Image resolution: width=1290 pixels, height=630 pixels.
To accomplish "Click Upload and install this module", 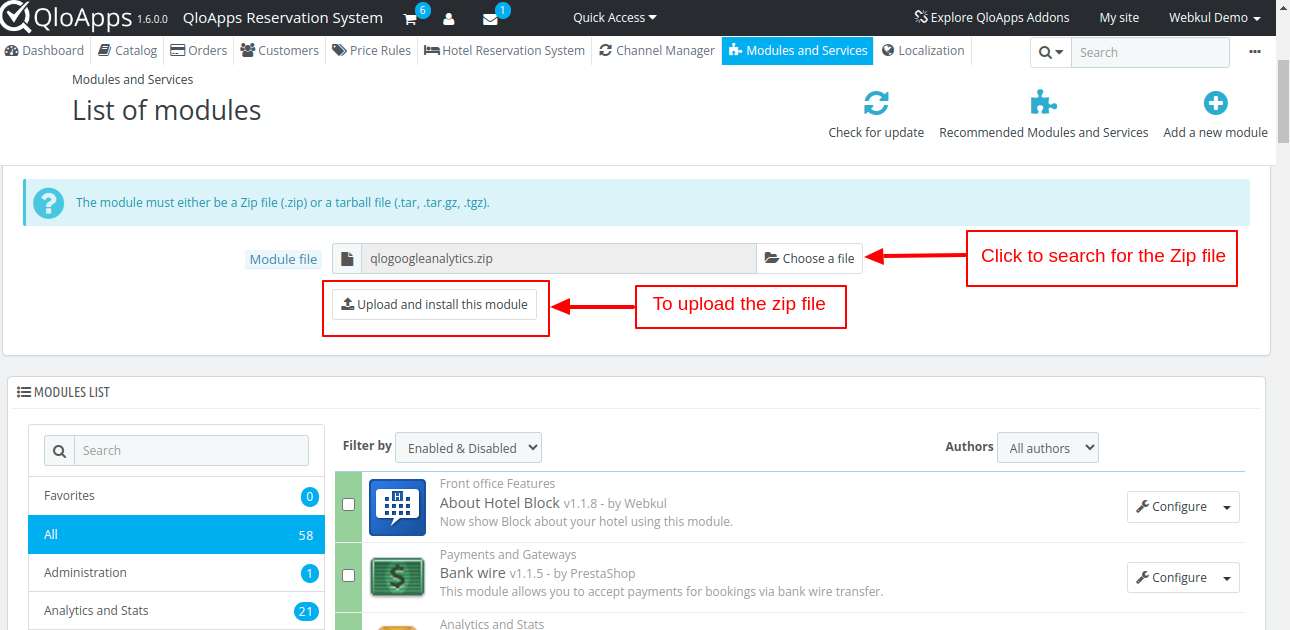I will pos(435,304).
